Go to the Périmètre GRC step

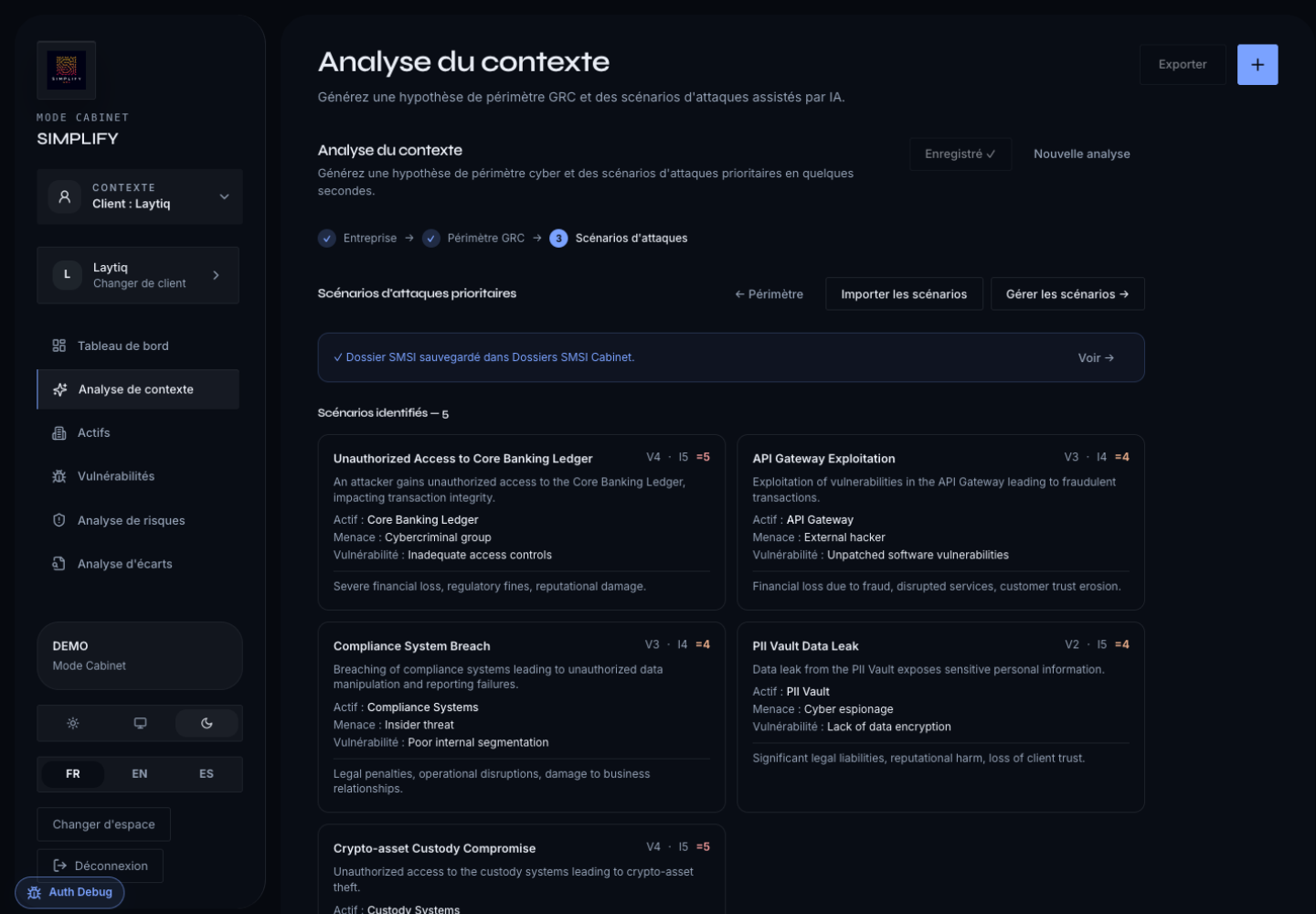click(473, 239)
